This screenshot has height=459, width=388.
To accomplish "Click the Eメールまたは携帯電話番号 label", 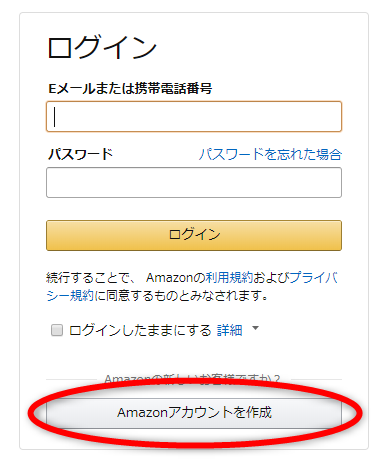I will pos(130,89).
